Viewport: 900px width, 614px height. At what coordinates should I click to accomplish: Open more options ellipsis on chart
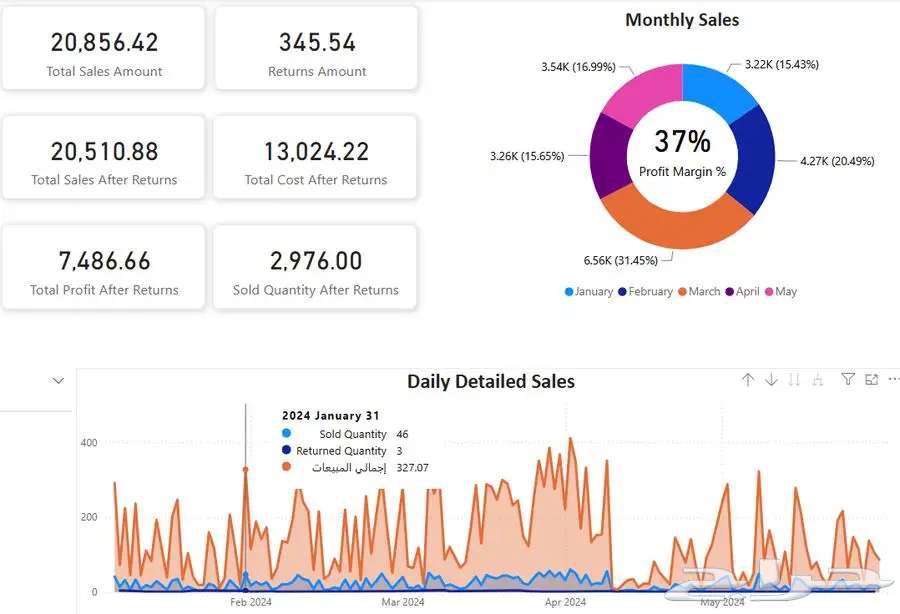coord(893,380)
